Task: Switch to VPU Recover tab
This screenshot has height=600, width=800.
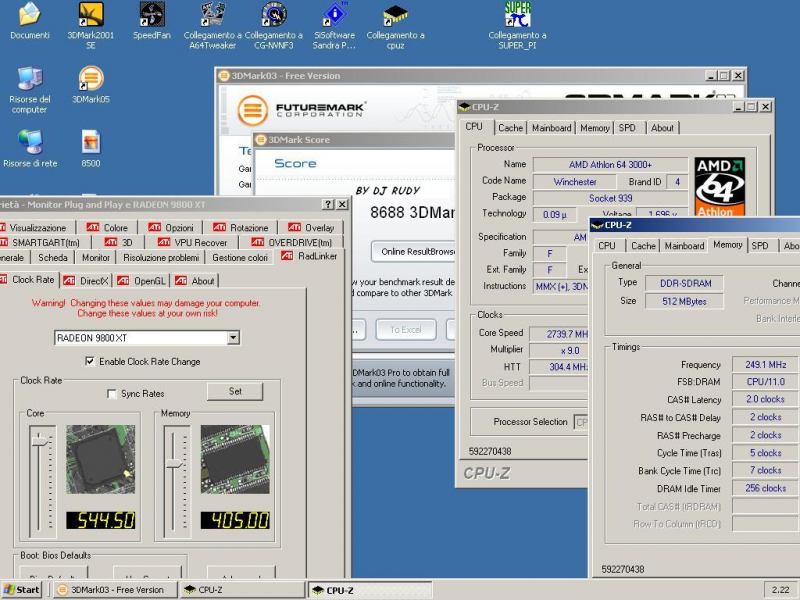Action: click(192, 242)
